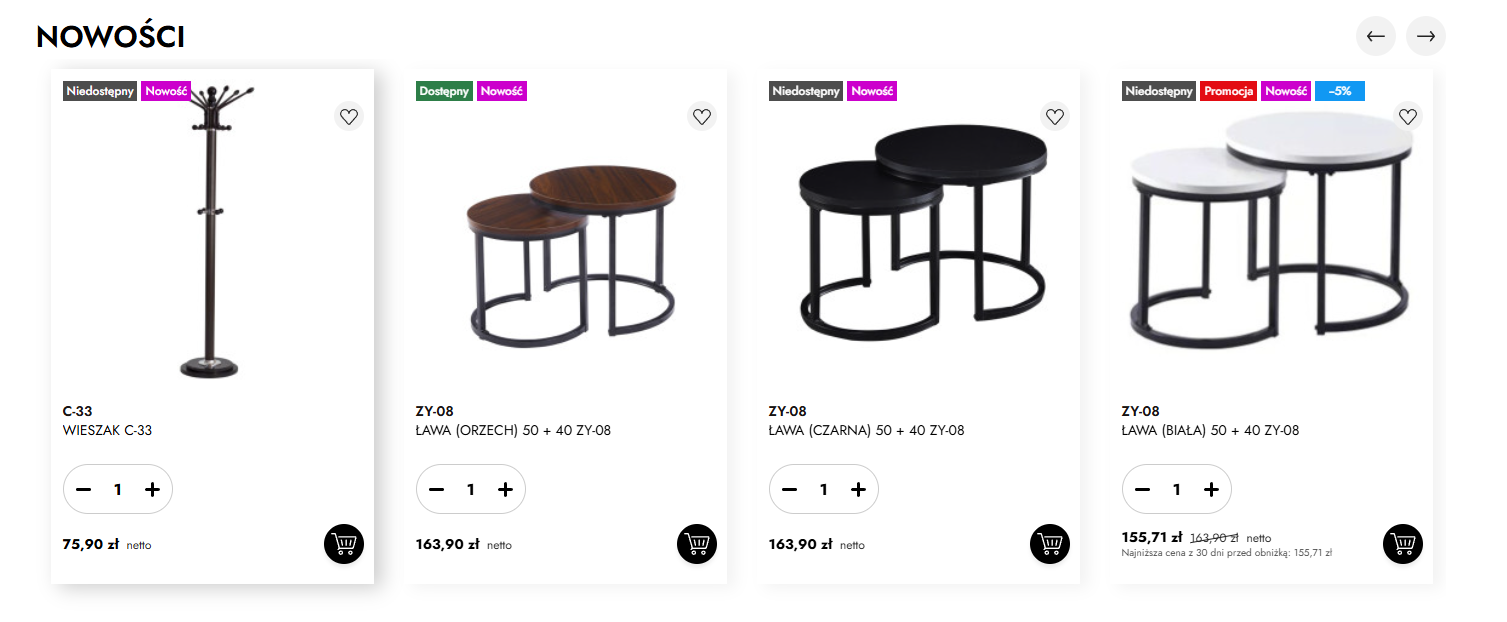Decrease quantity of ŁAWA (BIAŁA)
1507x622 pixels.
1142,489
